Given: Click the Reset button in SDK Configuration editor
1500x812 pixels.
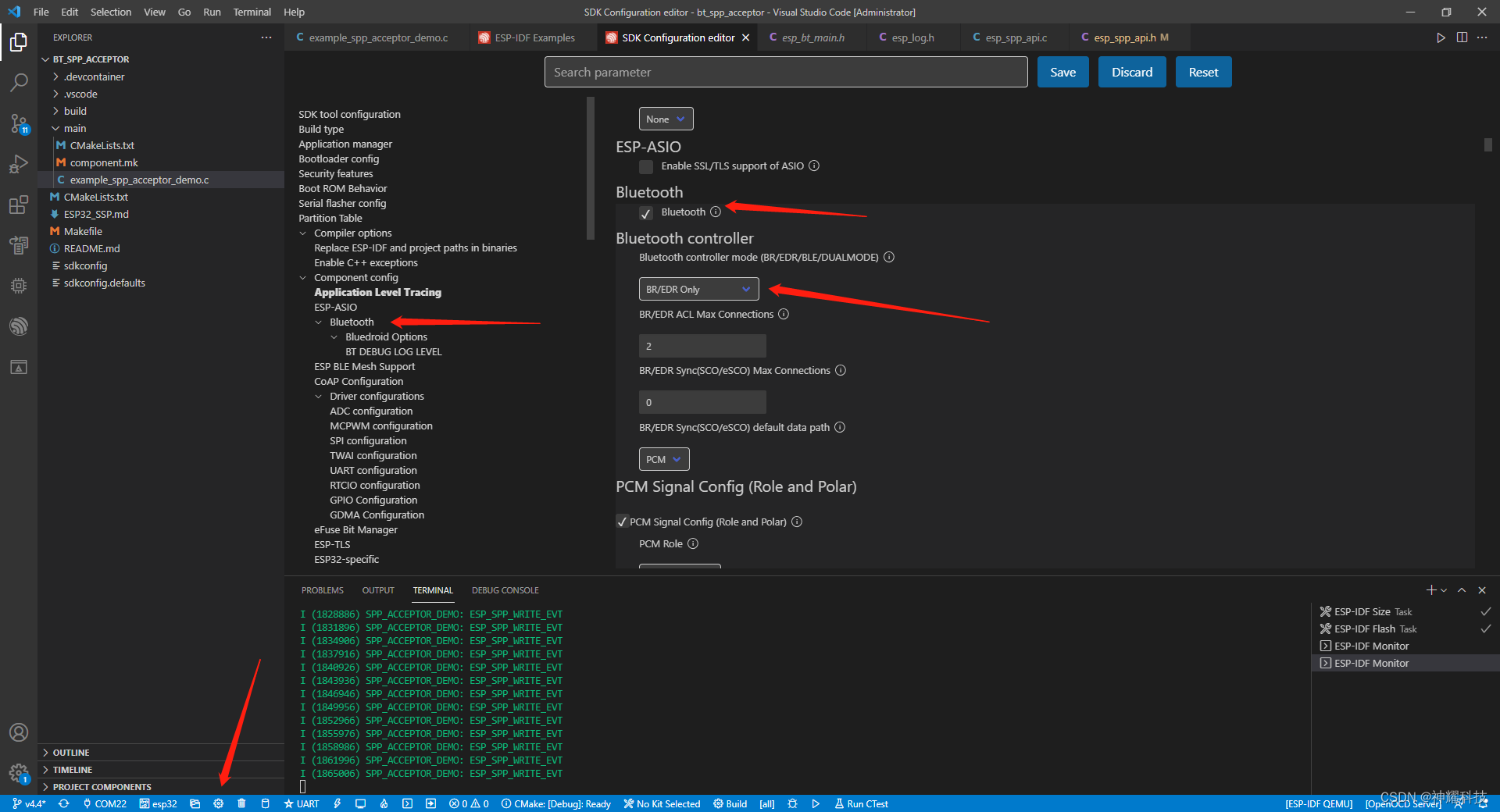Looking at the screenshot, I should pyautogui.click(x=1203, y=71).
